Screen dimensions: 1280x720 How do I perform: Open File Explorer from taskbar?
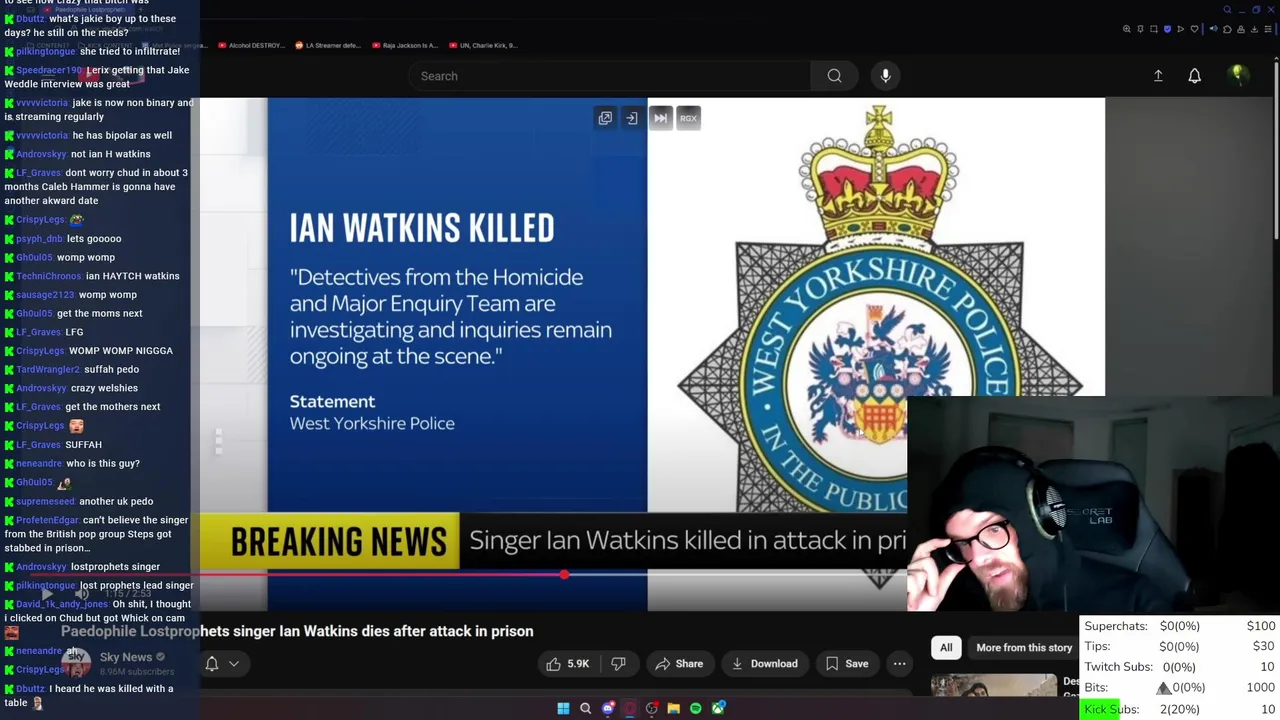673,709
